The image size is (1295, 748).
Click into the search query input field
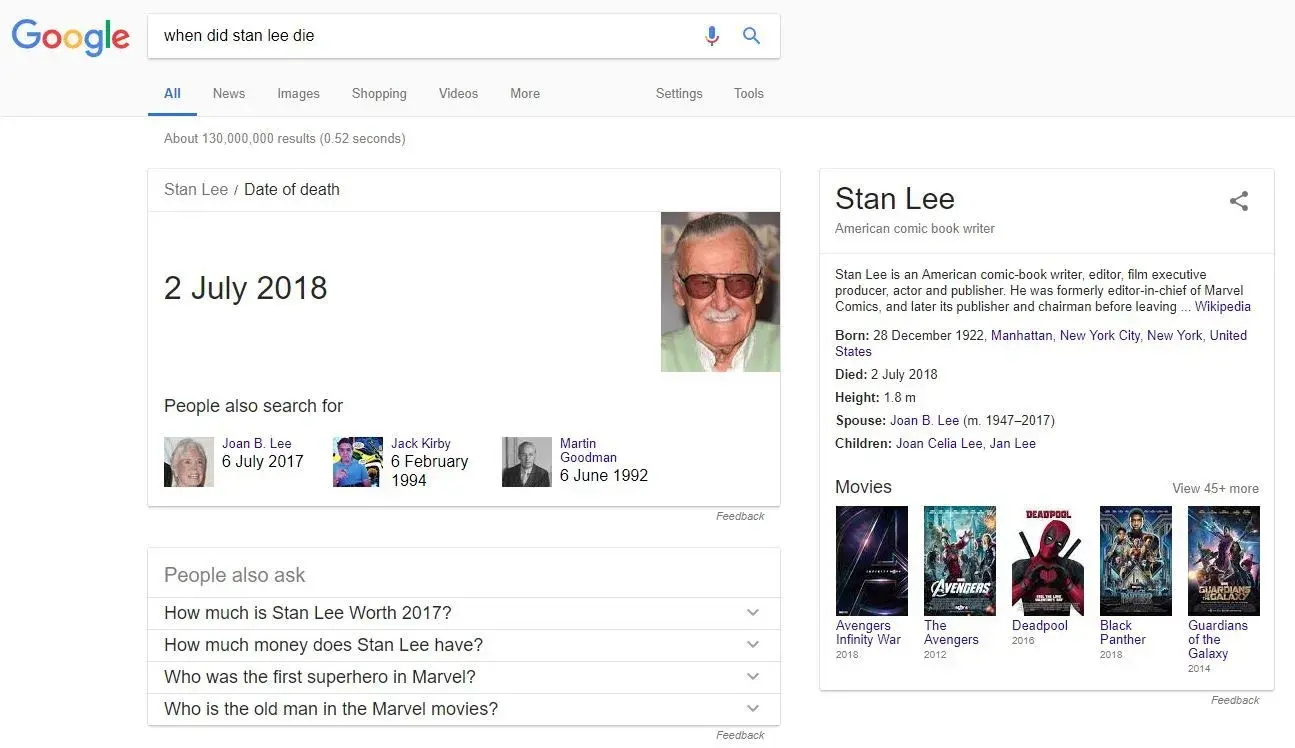pos(420,36)
